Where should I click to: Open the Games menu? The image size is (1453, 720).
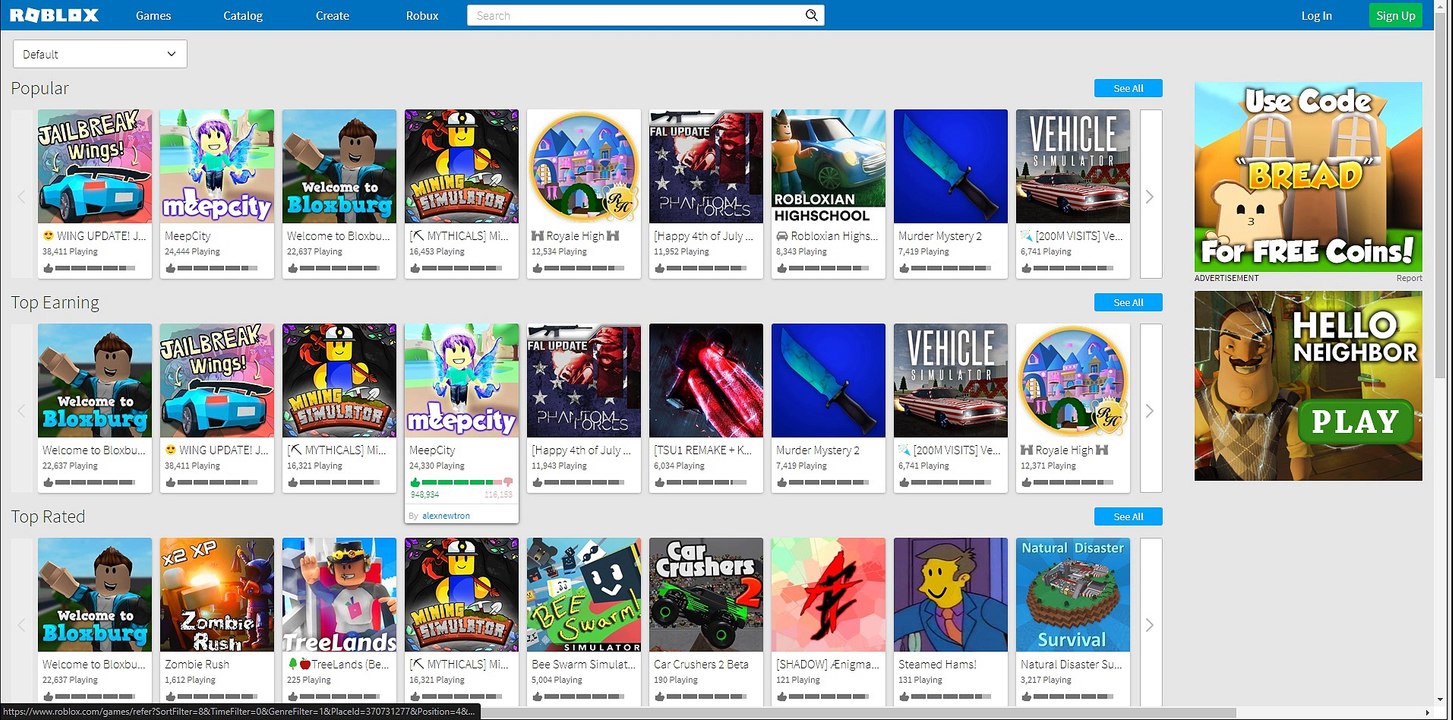153,15
